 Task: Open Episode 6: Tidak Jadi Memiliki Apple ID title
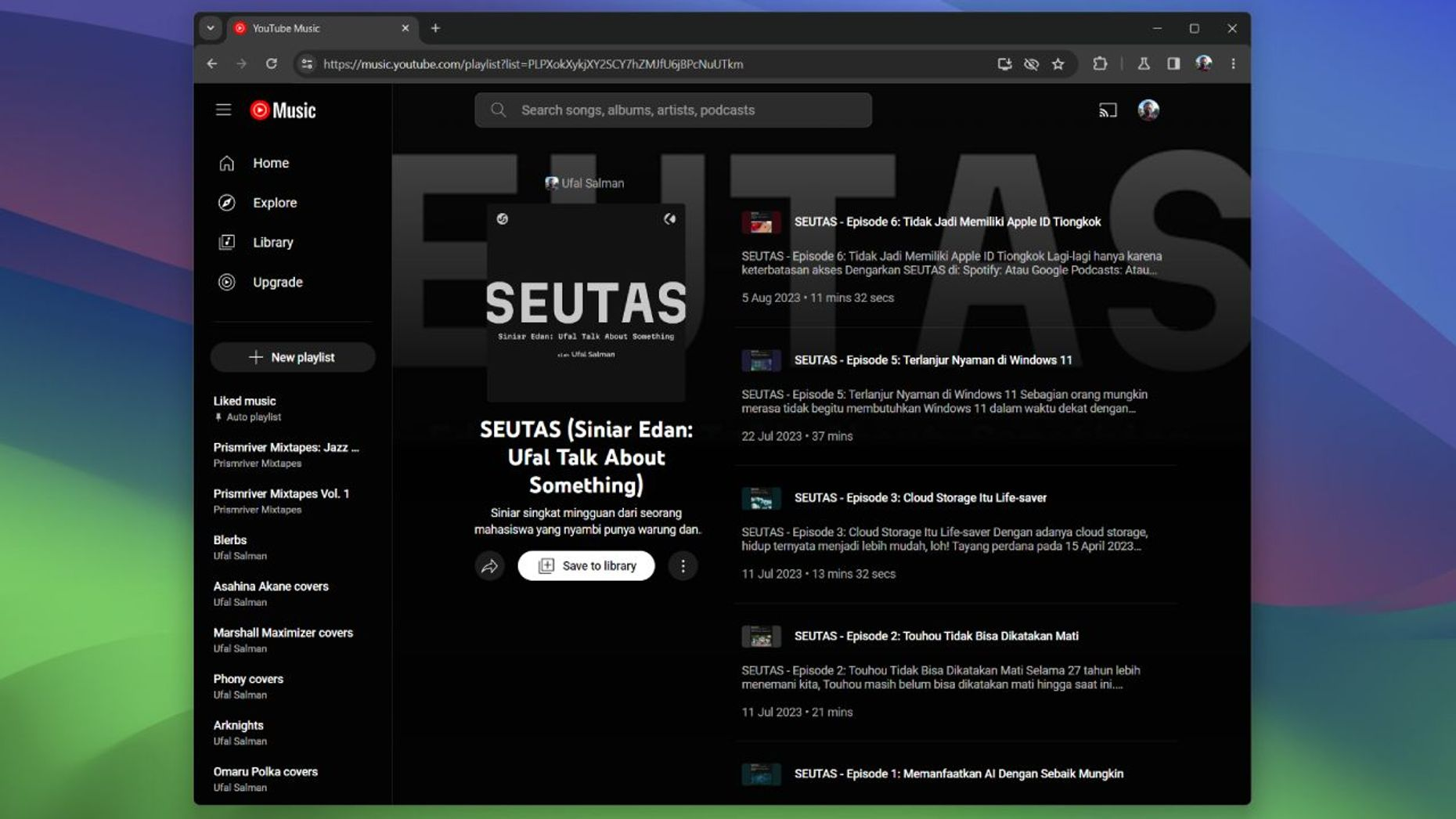point(947,222)
